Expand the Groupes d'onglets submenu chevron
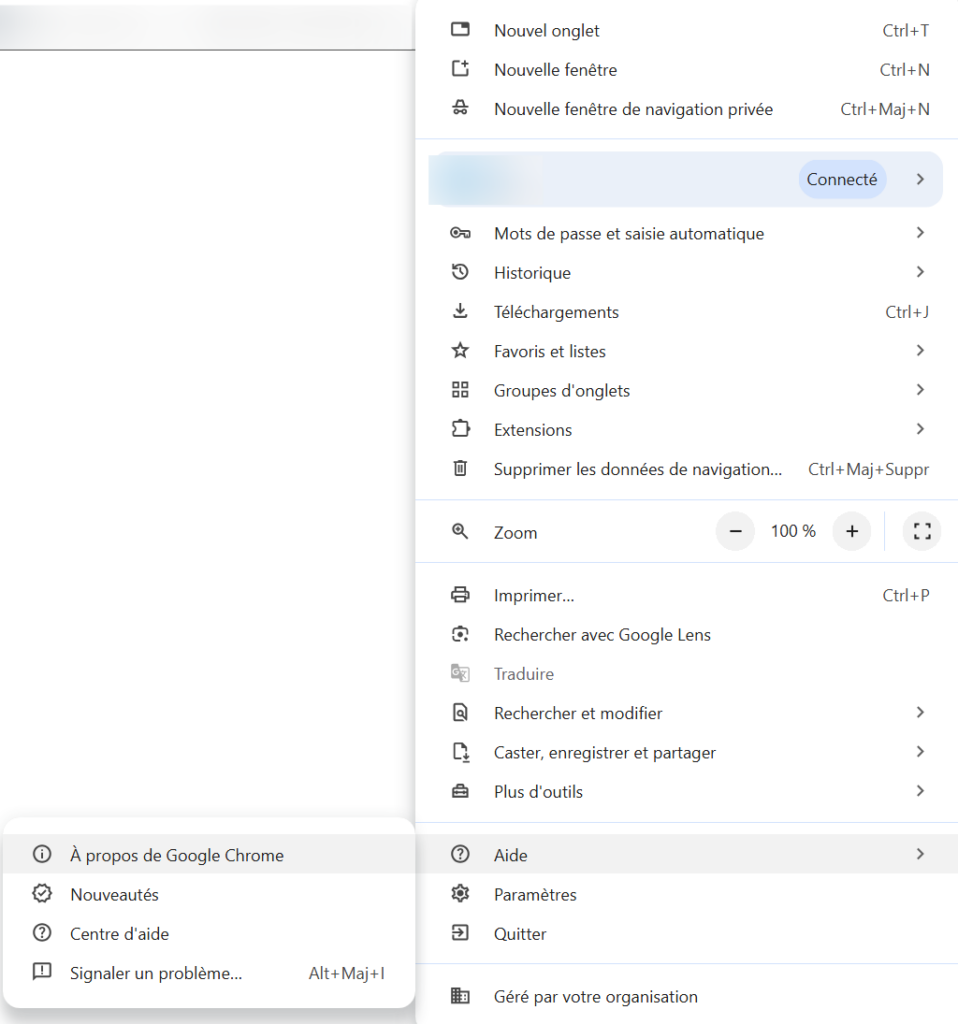 click(920, 390)
